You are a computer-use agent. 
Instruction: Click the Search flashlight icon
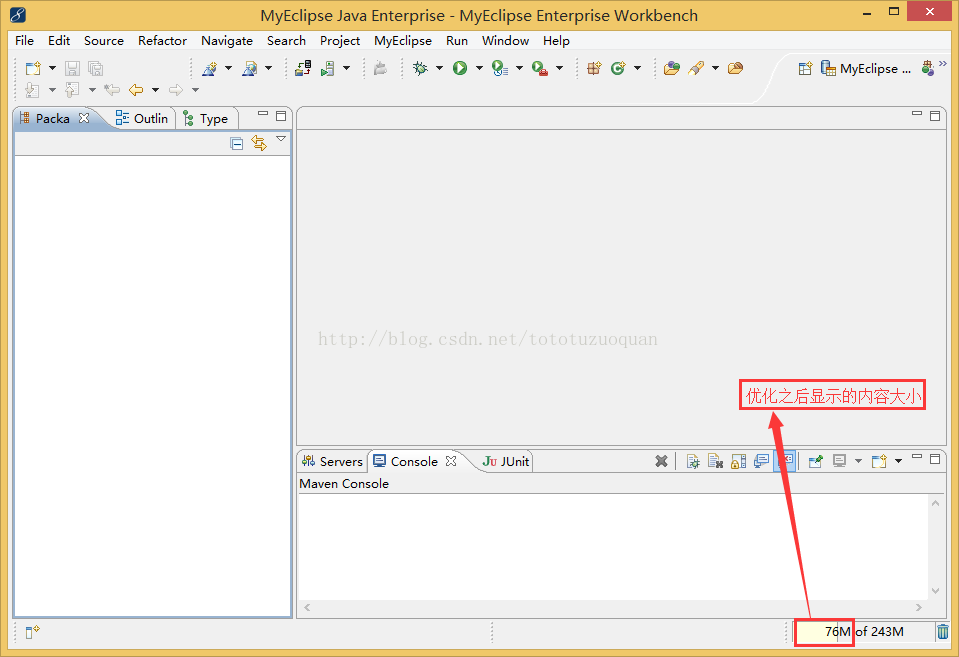tap(696, 68)
